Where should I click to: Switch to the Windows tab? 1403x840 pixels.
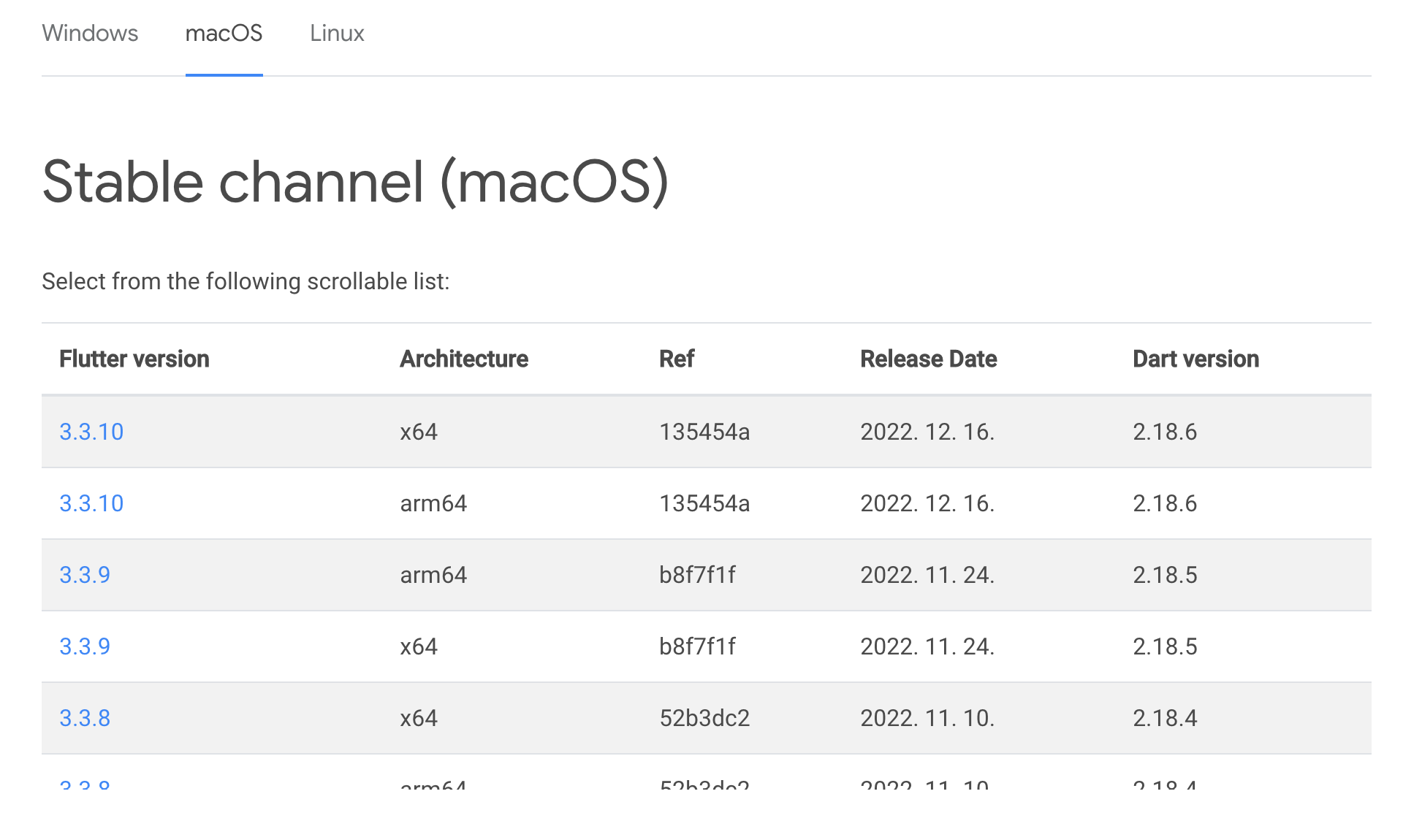tap(90, 34)
